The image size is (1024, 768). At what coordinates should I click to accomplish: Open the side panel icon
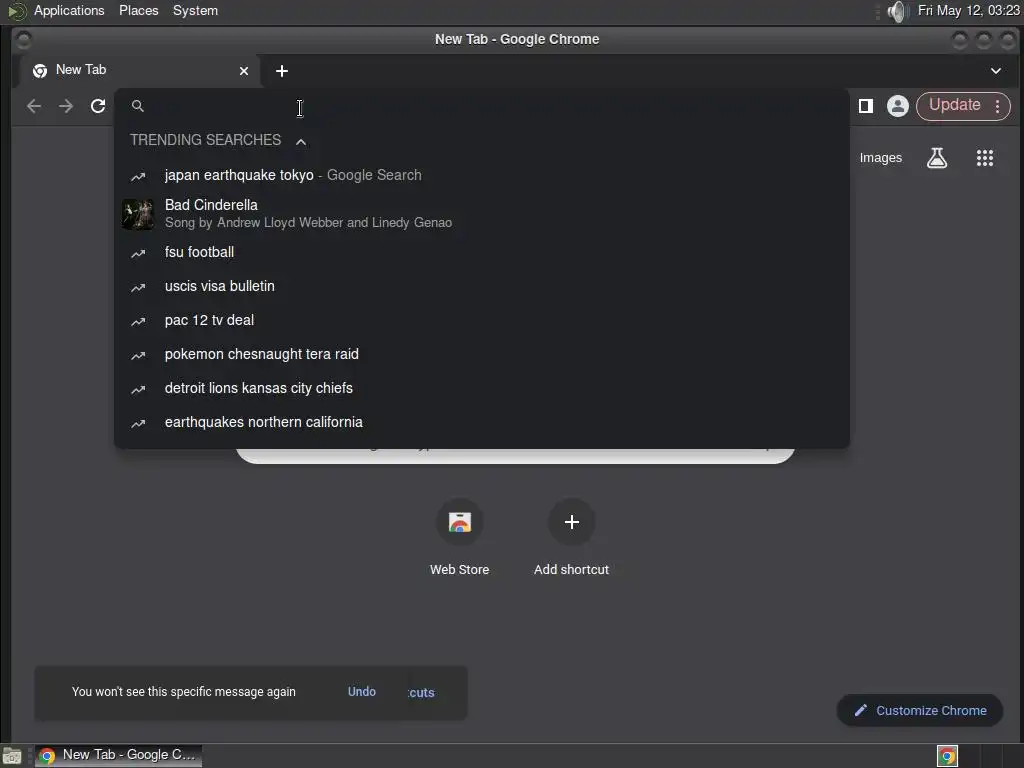click(866, 106)
